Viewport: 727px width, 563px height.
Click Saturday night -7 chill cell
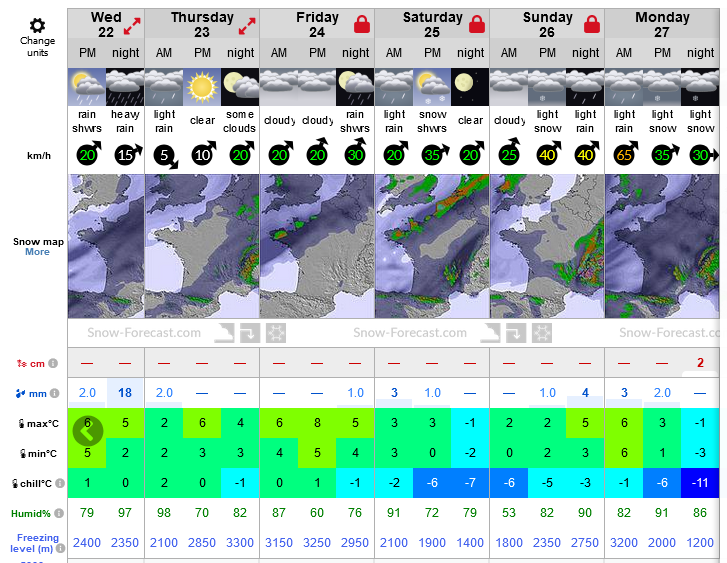click(x=470, y=483)
